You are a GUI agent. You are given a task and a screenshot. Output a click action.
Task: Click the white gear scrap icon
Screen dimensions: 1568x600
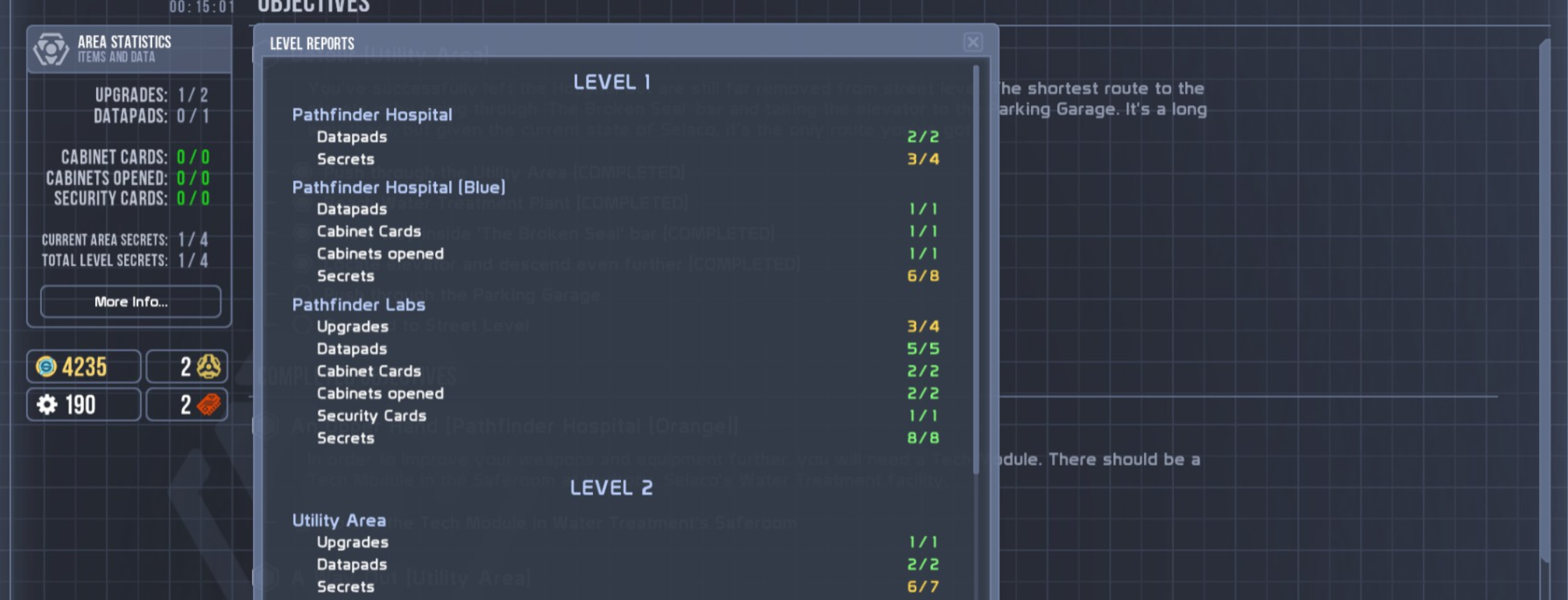click(x=47, y=404)
